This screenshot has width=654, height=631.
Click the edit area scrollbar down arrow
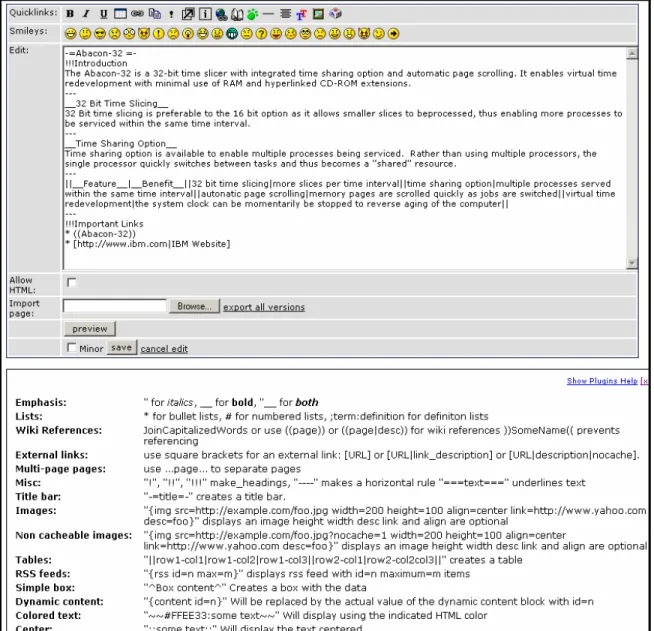[x=632, y=263]
